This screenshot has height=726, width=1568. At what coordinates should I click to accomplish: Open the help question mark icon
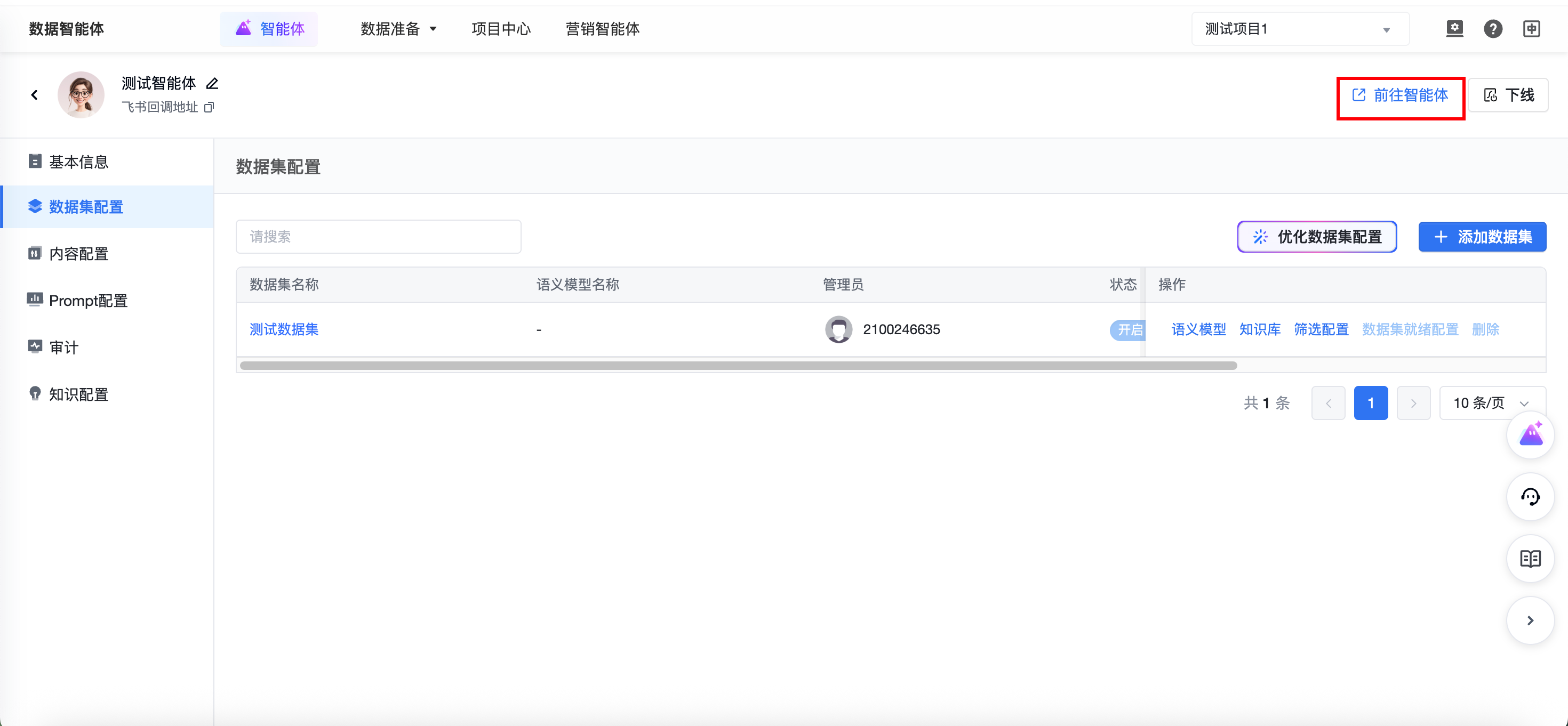tap(1492, 29)
